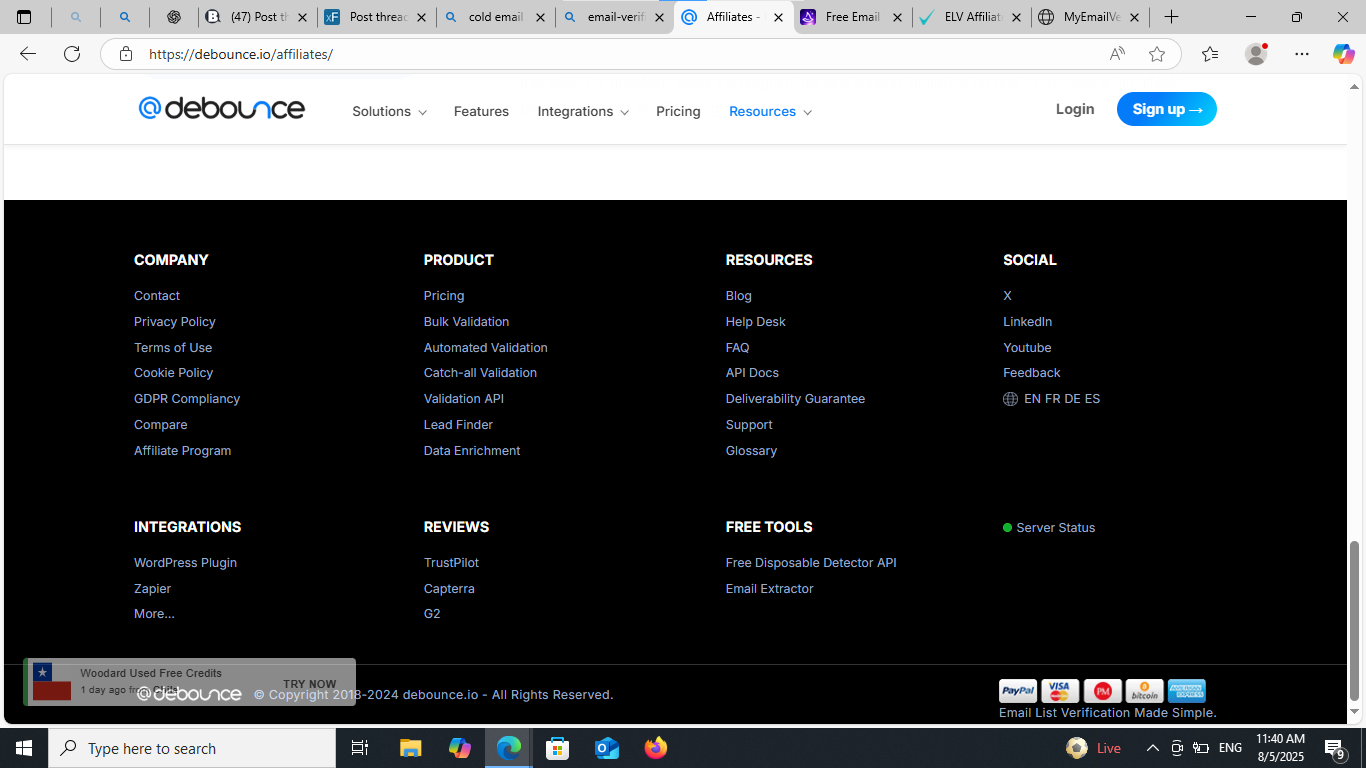Click TRY NOW on the notification popup
The width and height of the screenshot is (1366, 768).
click(x=309, y=684)
